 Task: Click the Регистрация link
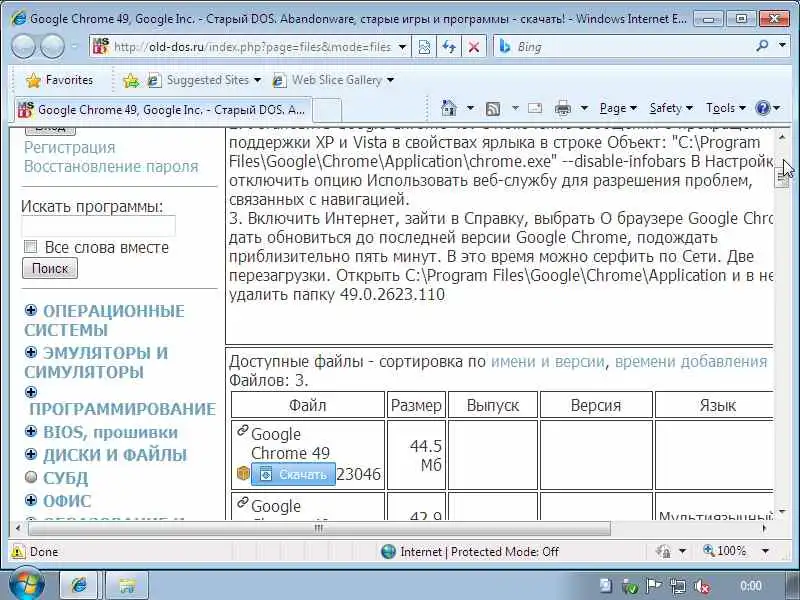(70, 147)
